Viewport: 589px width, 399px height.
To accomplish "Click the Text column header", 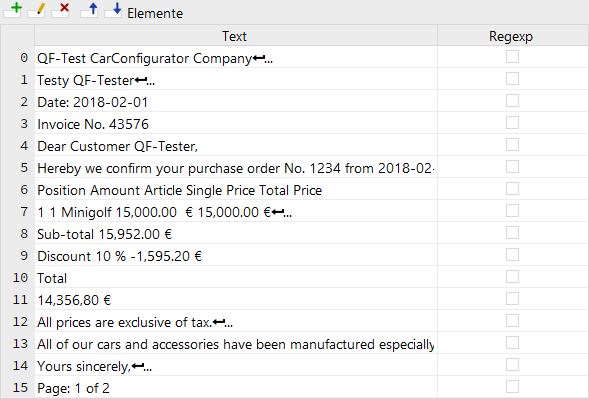I will click(236, 36).
